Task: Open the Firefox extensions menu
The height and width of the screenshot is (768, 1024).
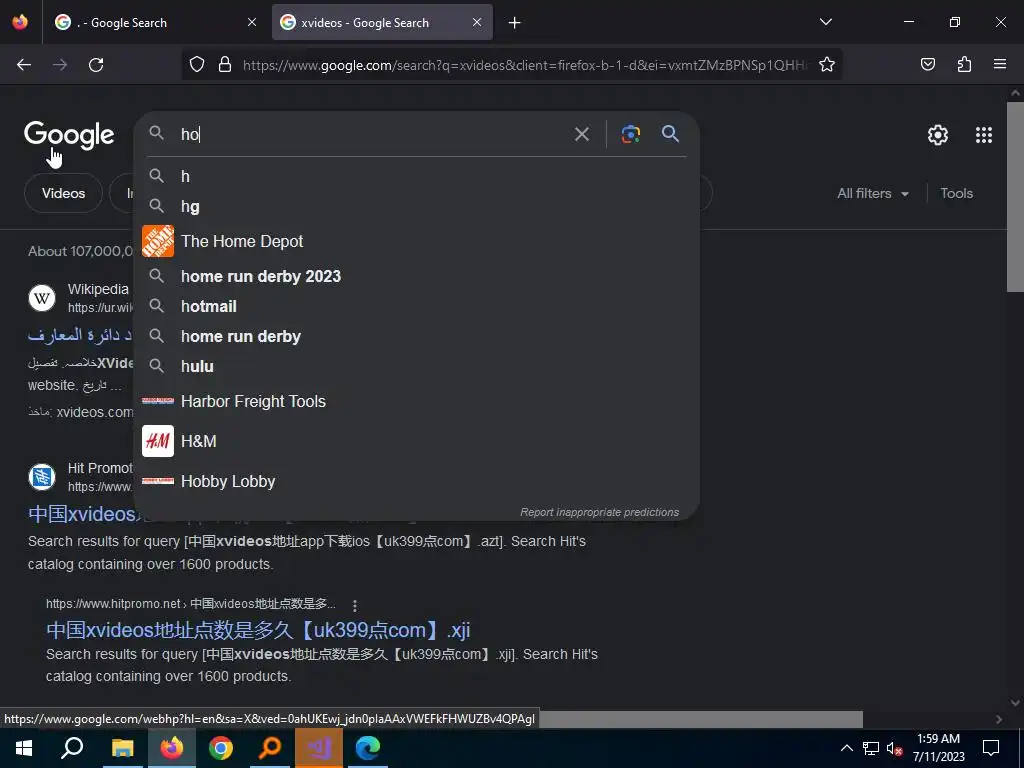Action: (x=964, y=65)
